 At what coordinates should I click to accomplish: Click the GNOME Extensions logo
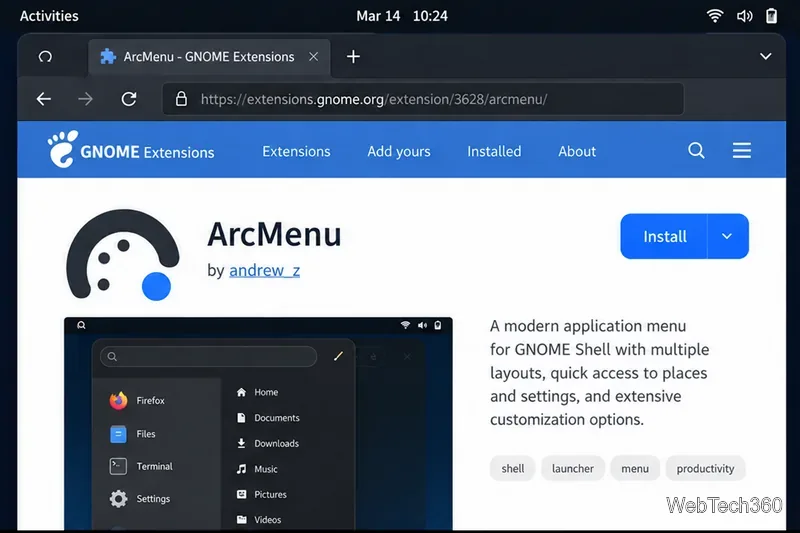(131, 149)
